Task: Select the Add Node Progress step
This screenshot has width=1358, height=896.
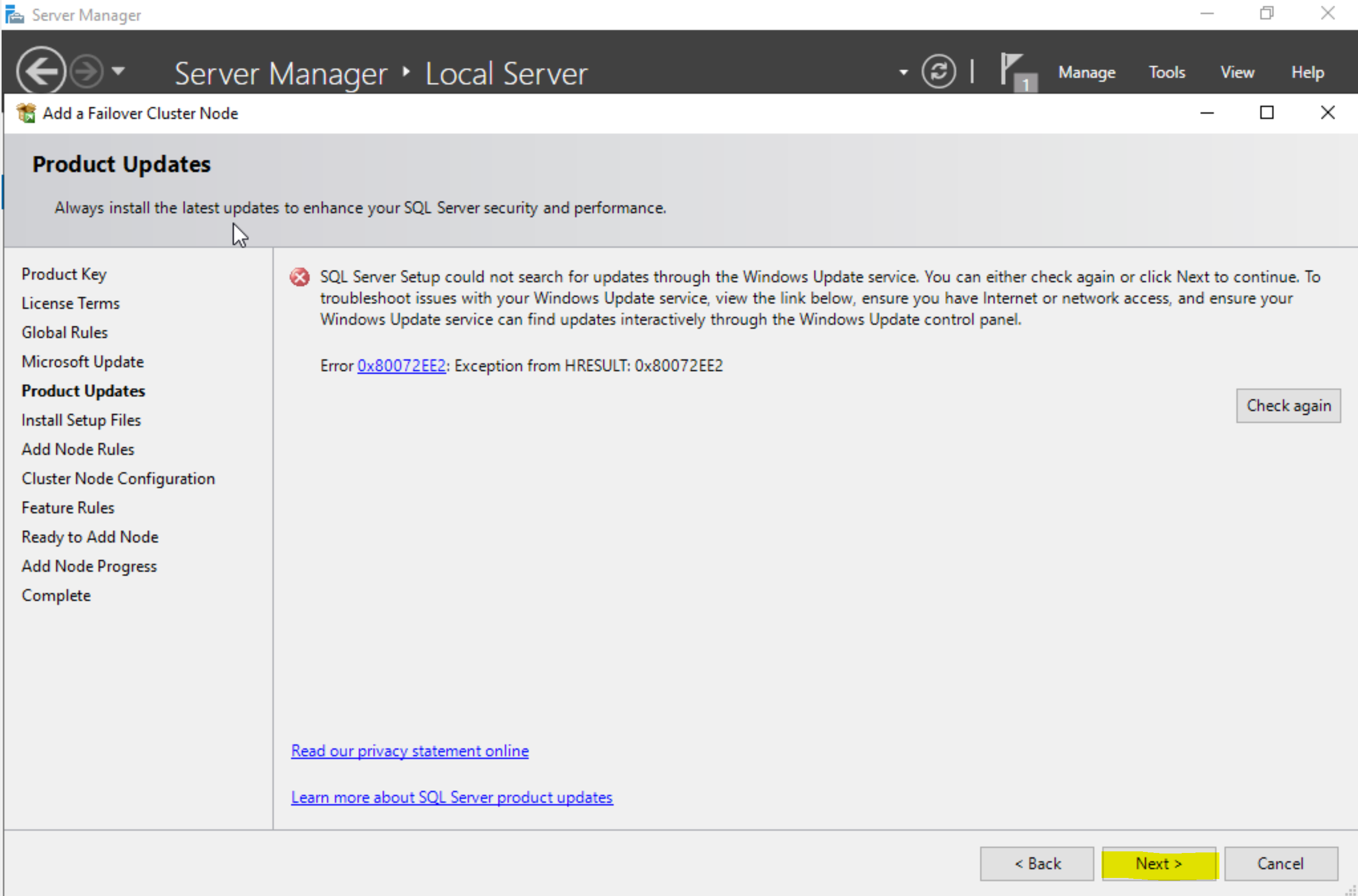Action: (x=89, y=566)
